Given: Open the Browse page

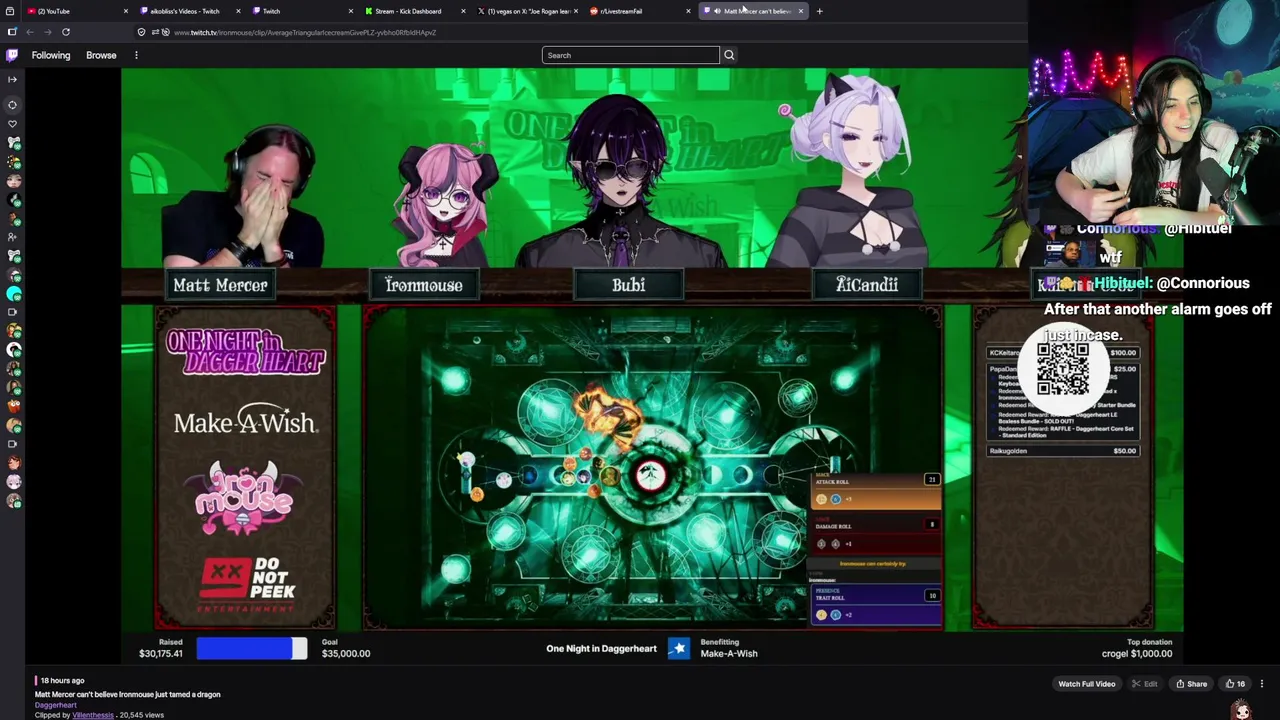Looking at the screenshot, I should pos(101,55).
